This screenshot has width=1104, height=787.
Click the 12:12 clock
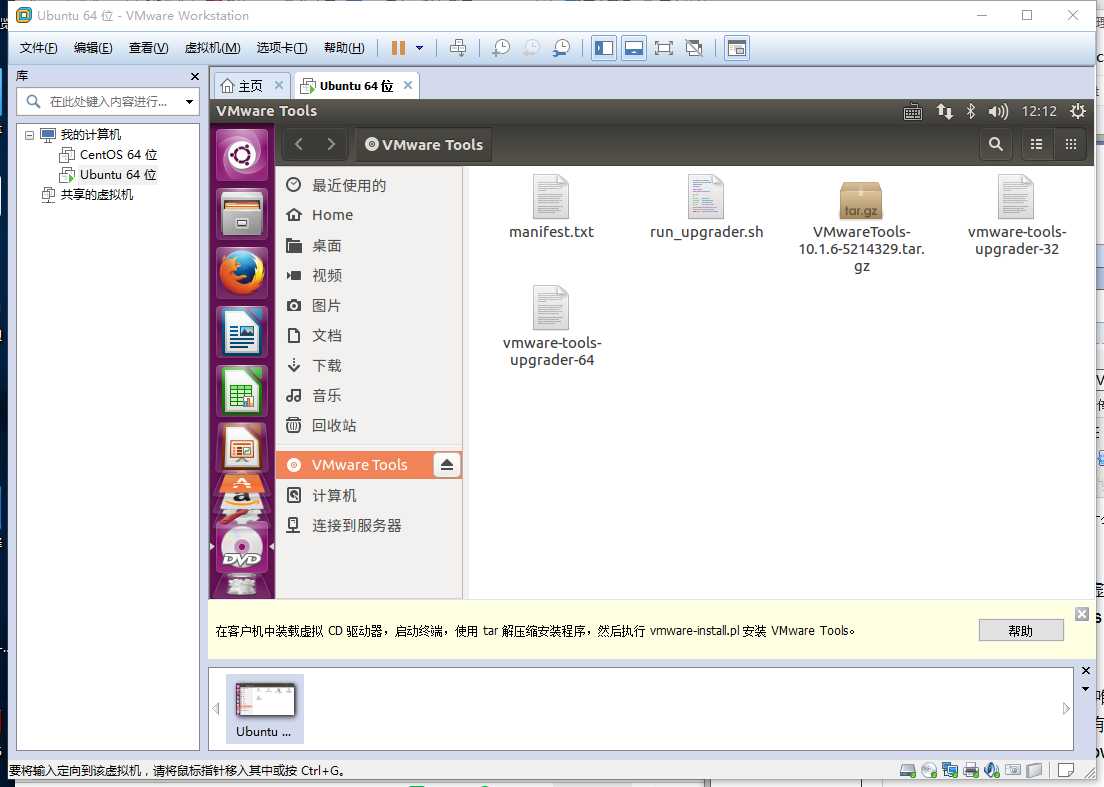pyautogui.click(x=1039, y=111)
